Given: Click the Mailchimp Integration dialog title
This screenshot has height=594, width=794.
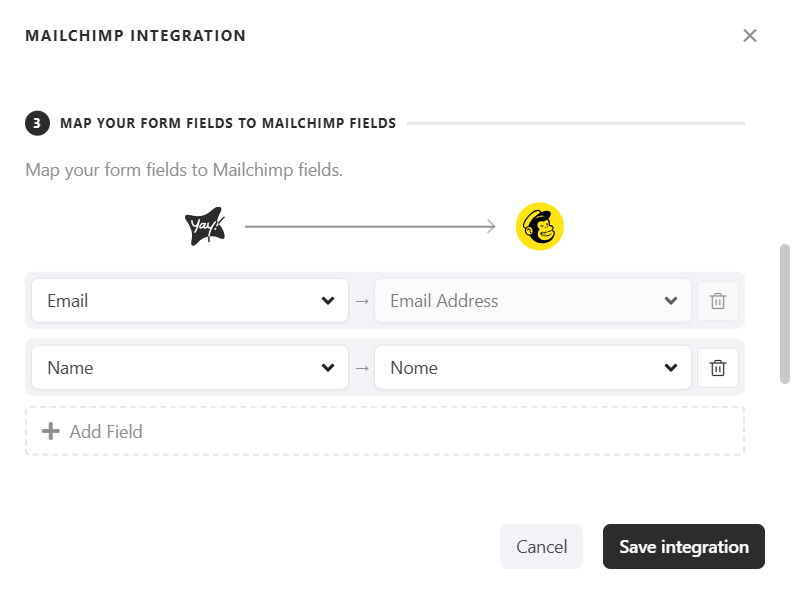Looking at the screenshot, I should [135, 36].
